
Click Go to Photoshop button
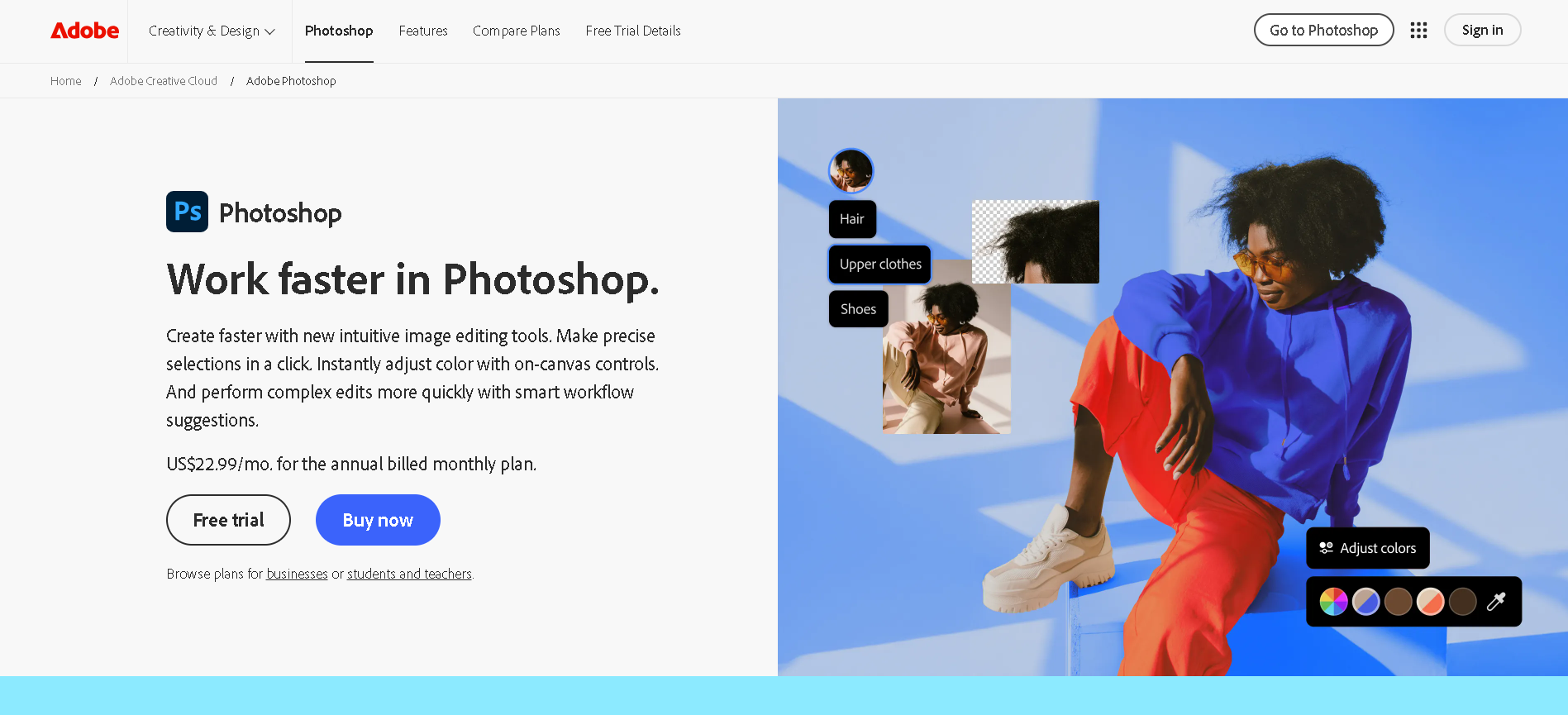click(x=1323, y=30)
